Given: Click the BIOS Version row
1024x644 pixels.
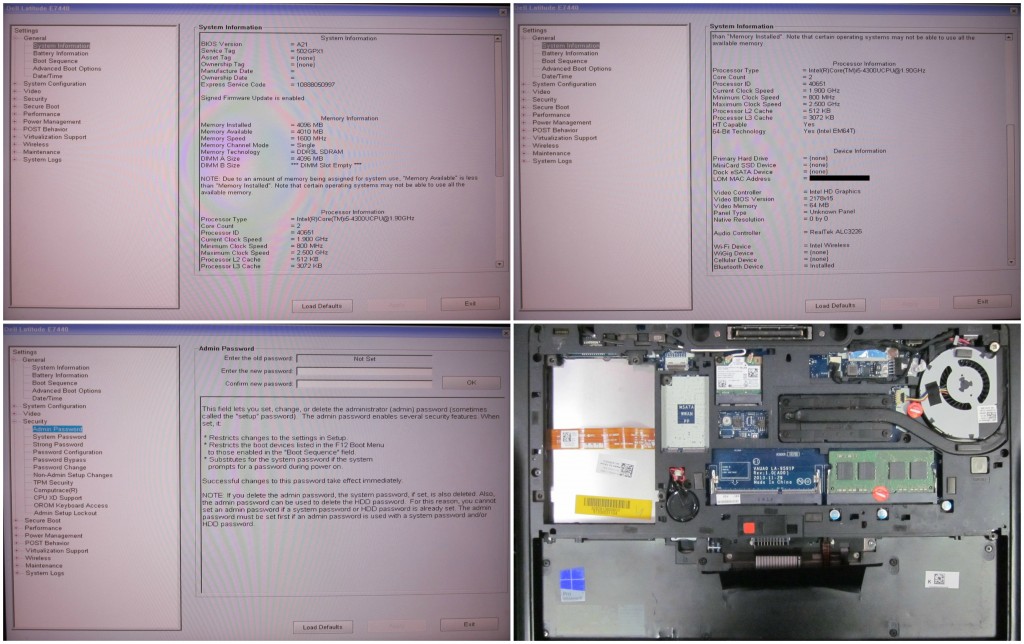Looking at the screenshot, I should point(255,44).
